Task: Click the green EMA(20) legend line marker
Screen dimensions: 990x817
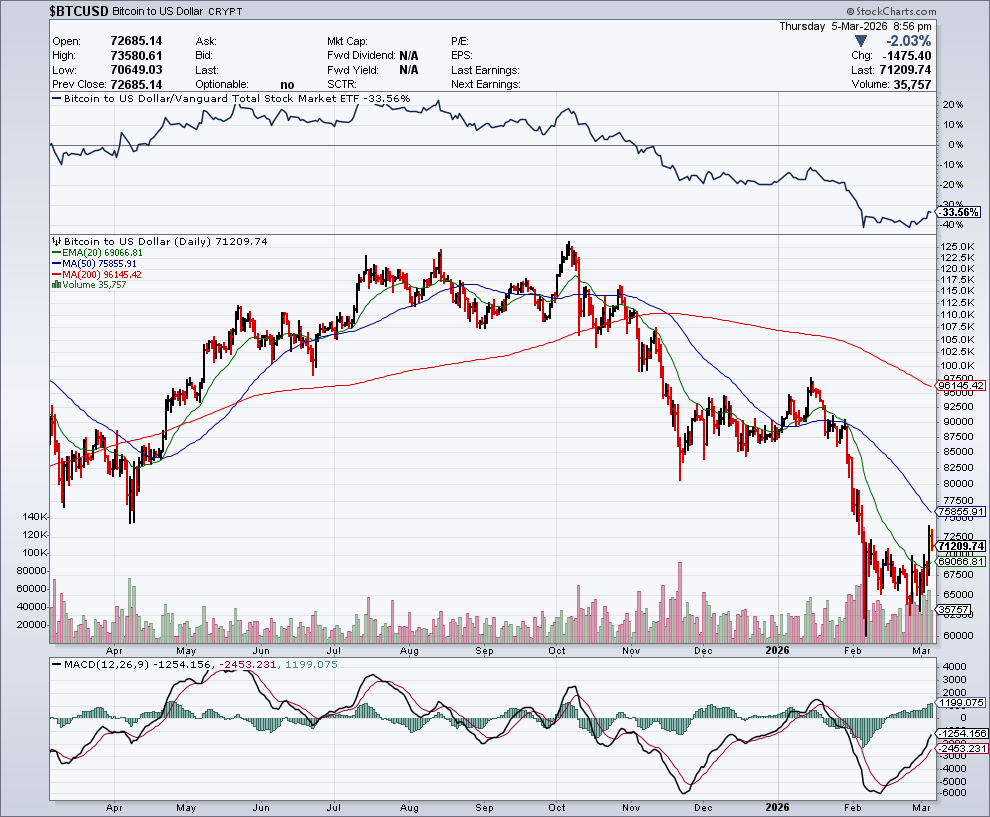Action: point(56,253)
